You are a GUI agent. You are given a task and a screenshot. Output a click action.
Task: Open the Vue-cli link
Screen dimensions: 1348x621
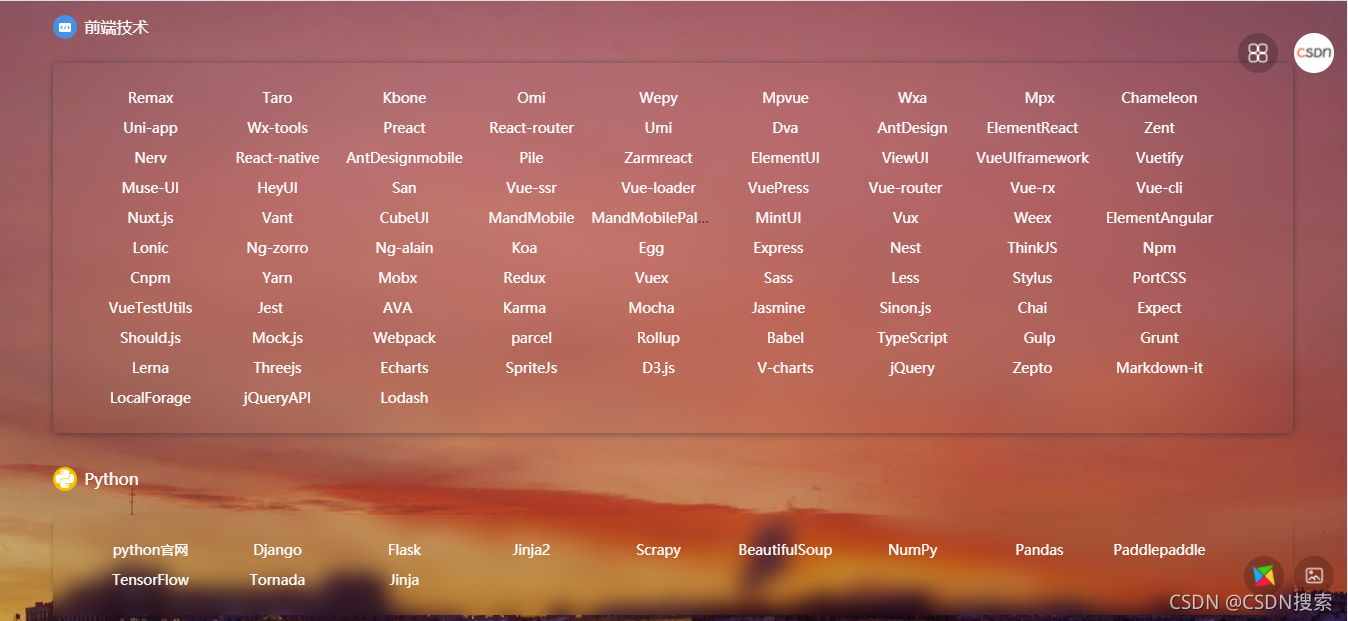coord(1160,188)
